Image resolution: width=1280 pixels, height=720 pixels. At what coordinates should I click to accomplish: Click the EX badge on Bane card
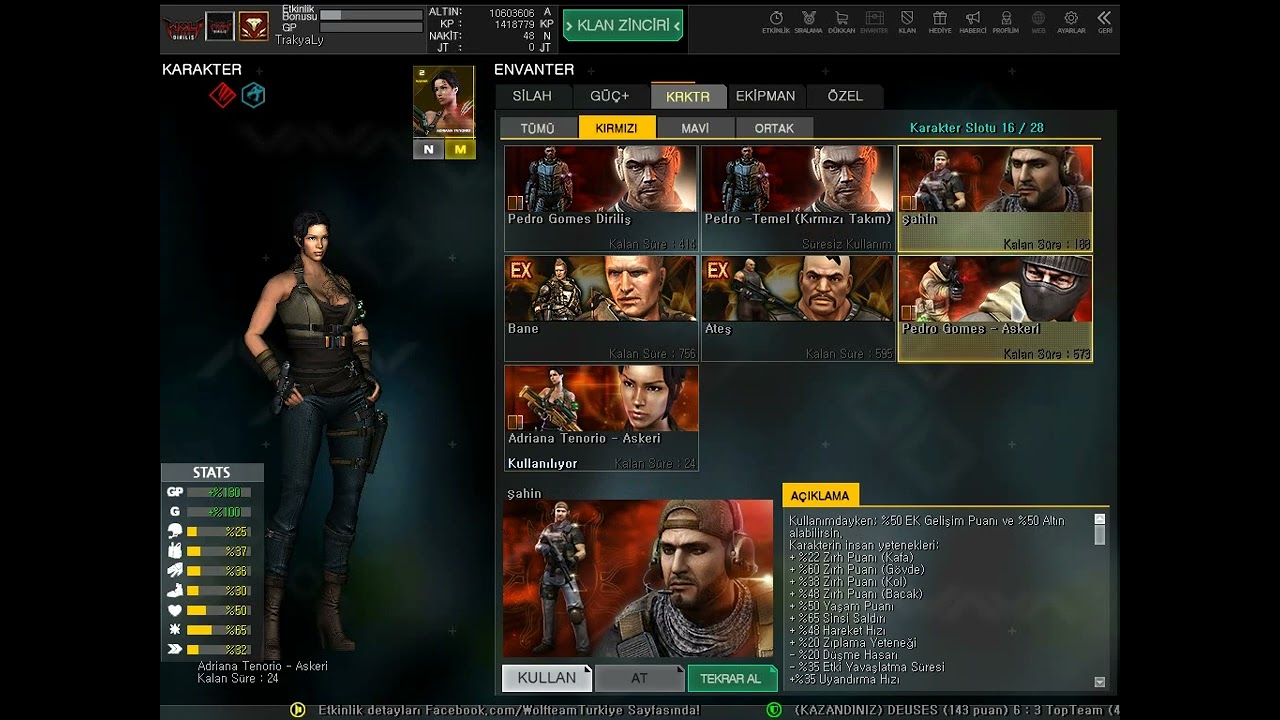point(521,270)
